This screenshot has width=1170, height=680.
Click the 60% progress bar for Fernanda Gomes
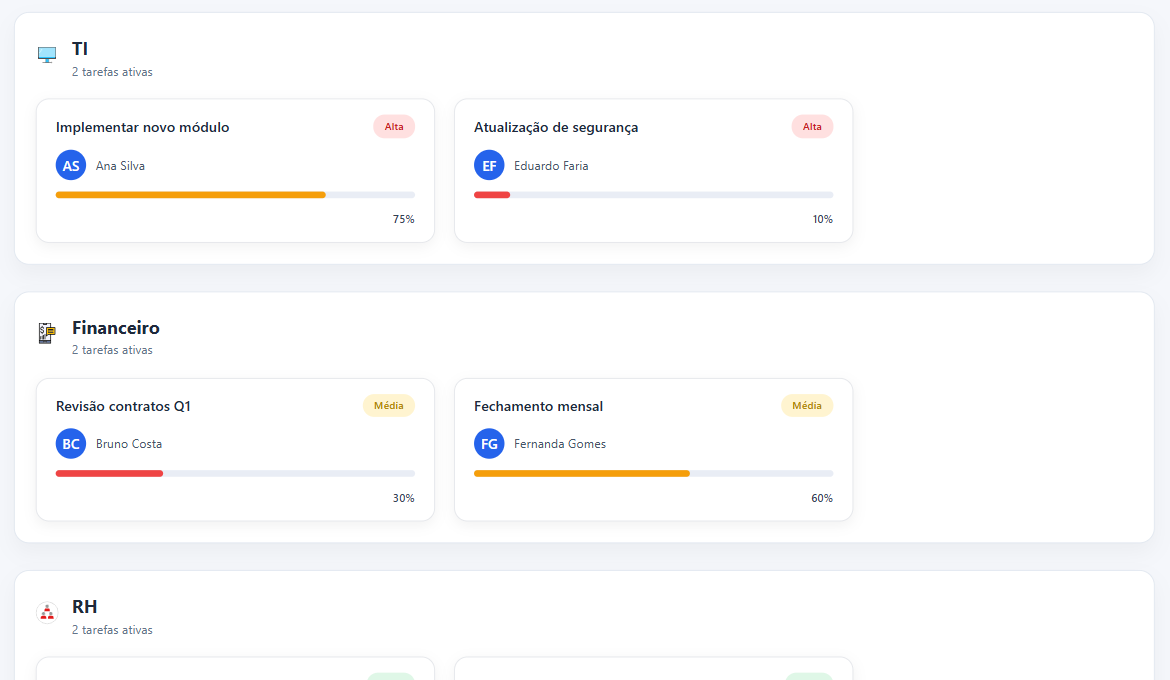tap(653, 473)
